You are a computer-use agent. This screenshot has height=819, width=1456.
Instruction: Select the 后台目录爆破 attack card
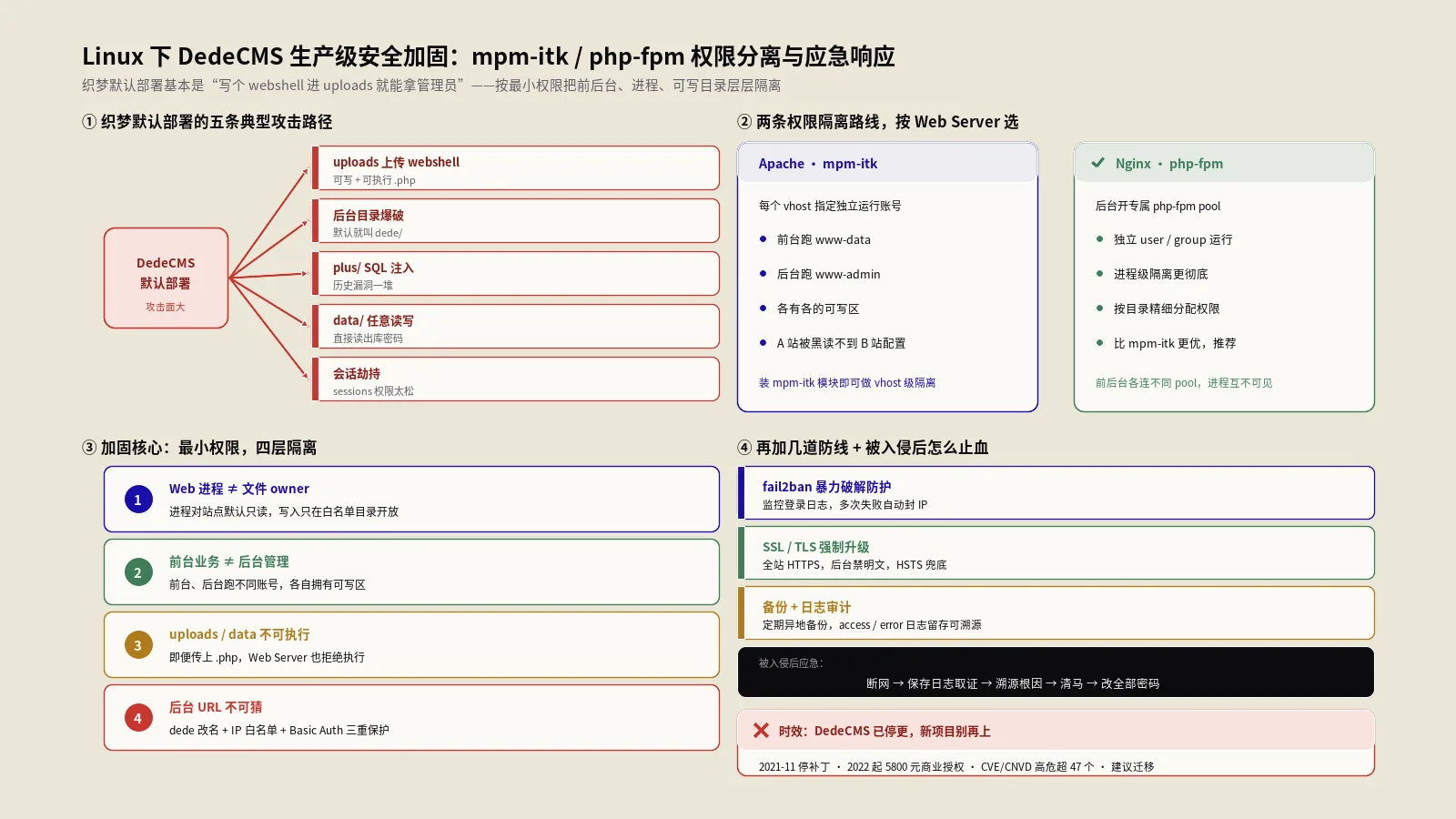click(x=516, y=221)
